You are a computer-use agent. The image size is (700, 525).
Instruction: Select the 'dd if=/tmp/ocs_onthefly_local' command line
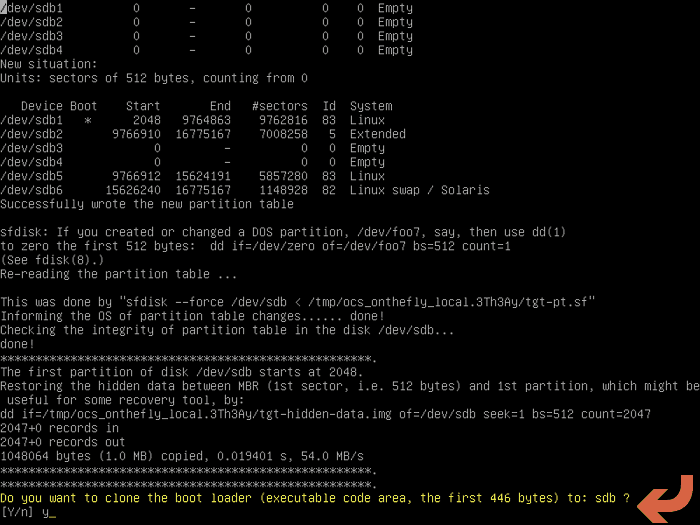click(x=325, y=414)
